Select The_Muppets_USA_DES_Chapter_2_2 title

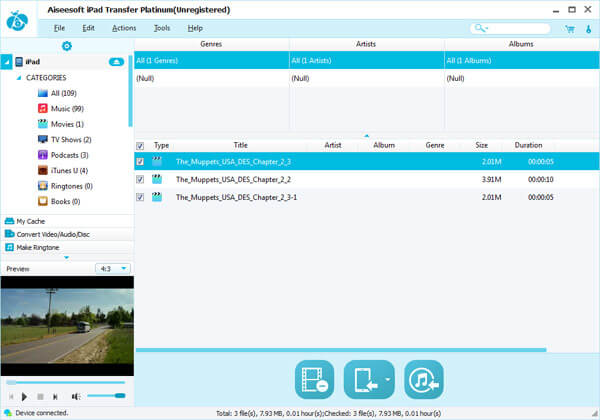pyautogui.click(x=233, y=179)
